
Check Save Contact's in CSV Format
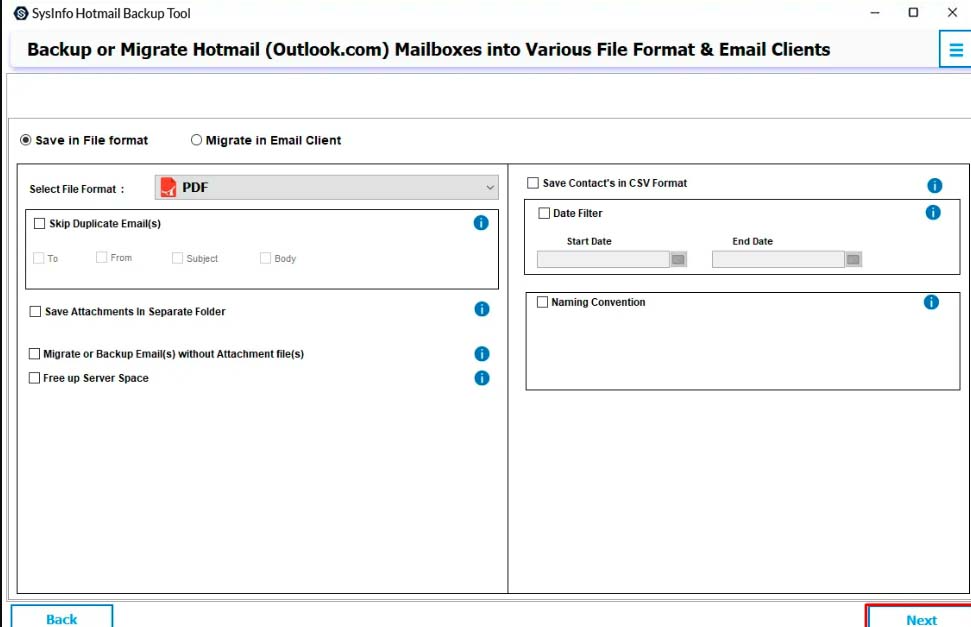point(533,183)
